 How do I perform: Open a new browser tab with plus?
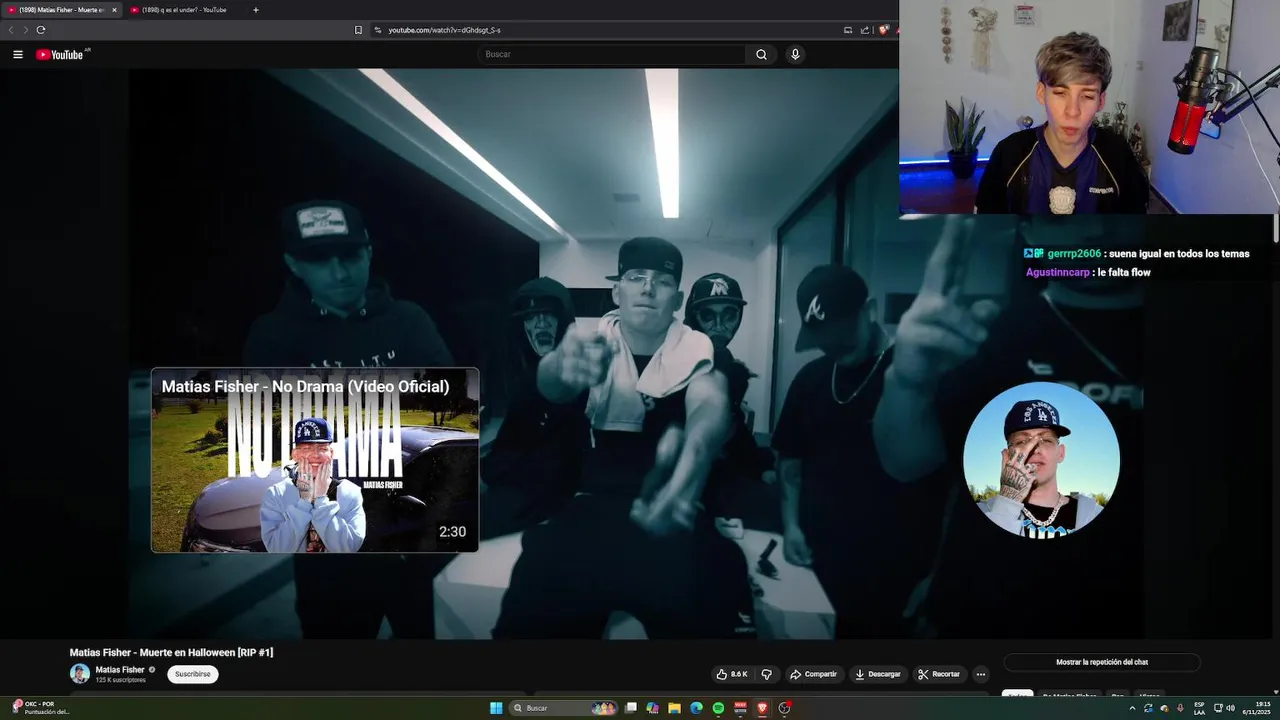click(255, 10)
